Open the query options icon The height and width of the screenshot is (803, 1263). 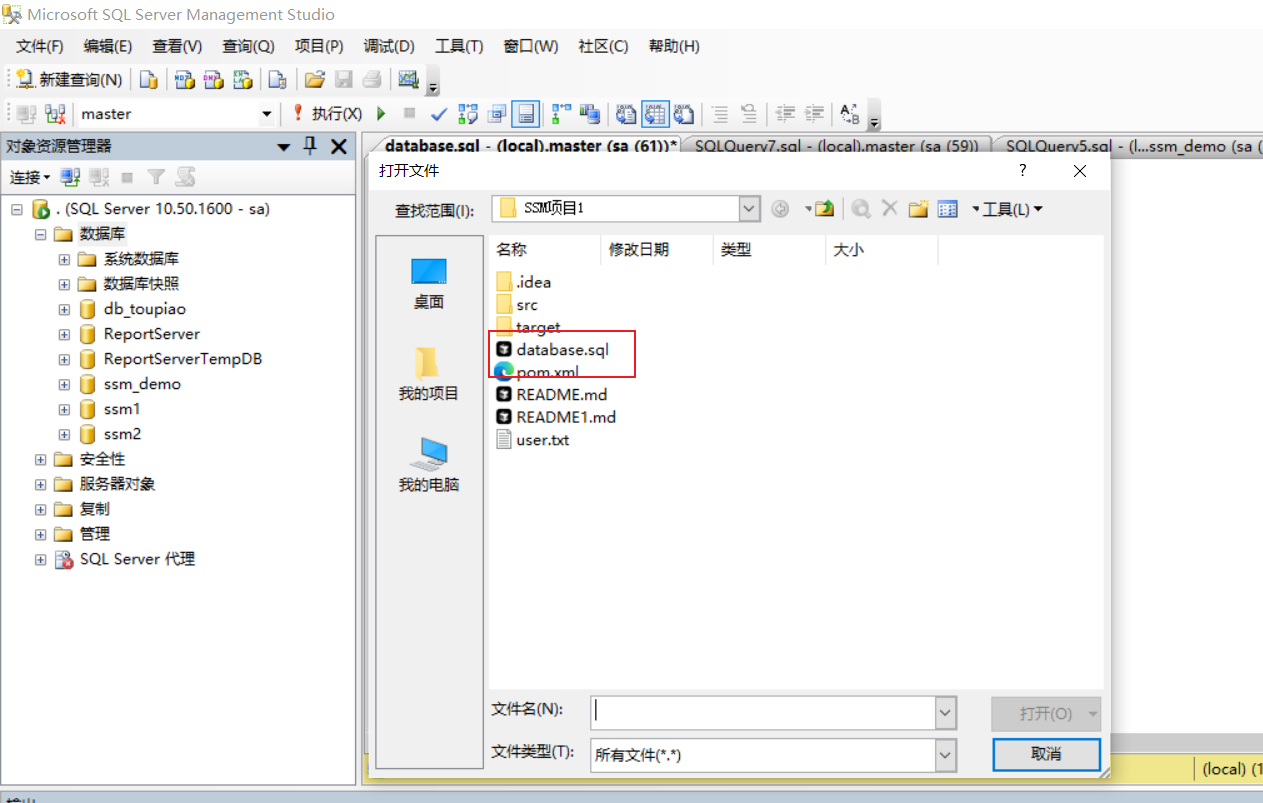coord(497,114)
